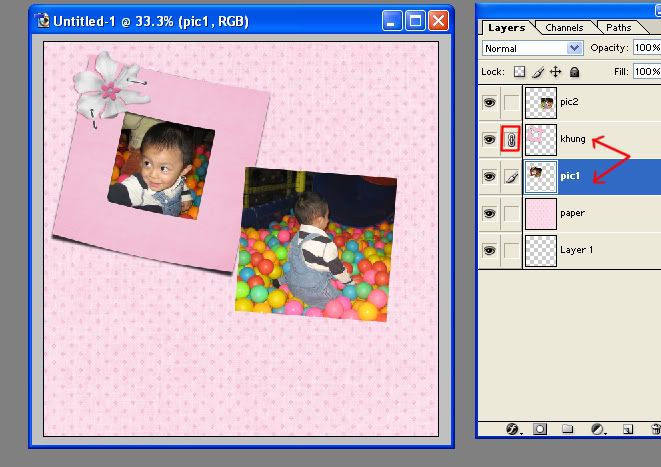Select the paper layer thumbnail
The width and height of the screenshot is (661, 467).
(x=541, y=214)
